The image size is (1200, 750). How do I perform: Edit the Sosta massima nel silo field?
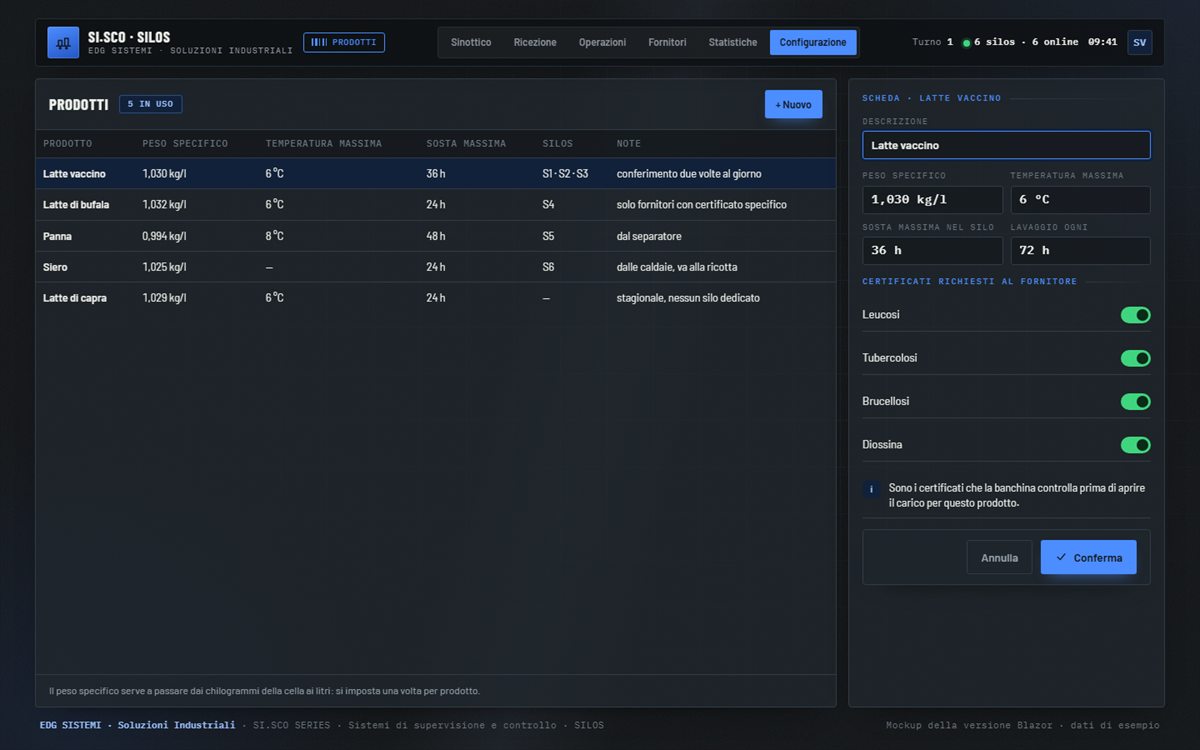932,250
